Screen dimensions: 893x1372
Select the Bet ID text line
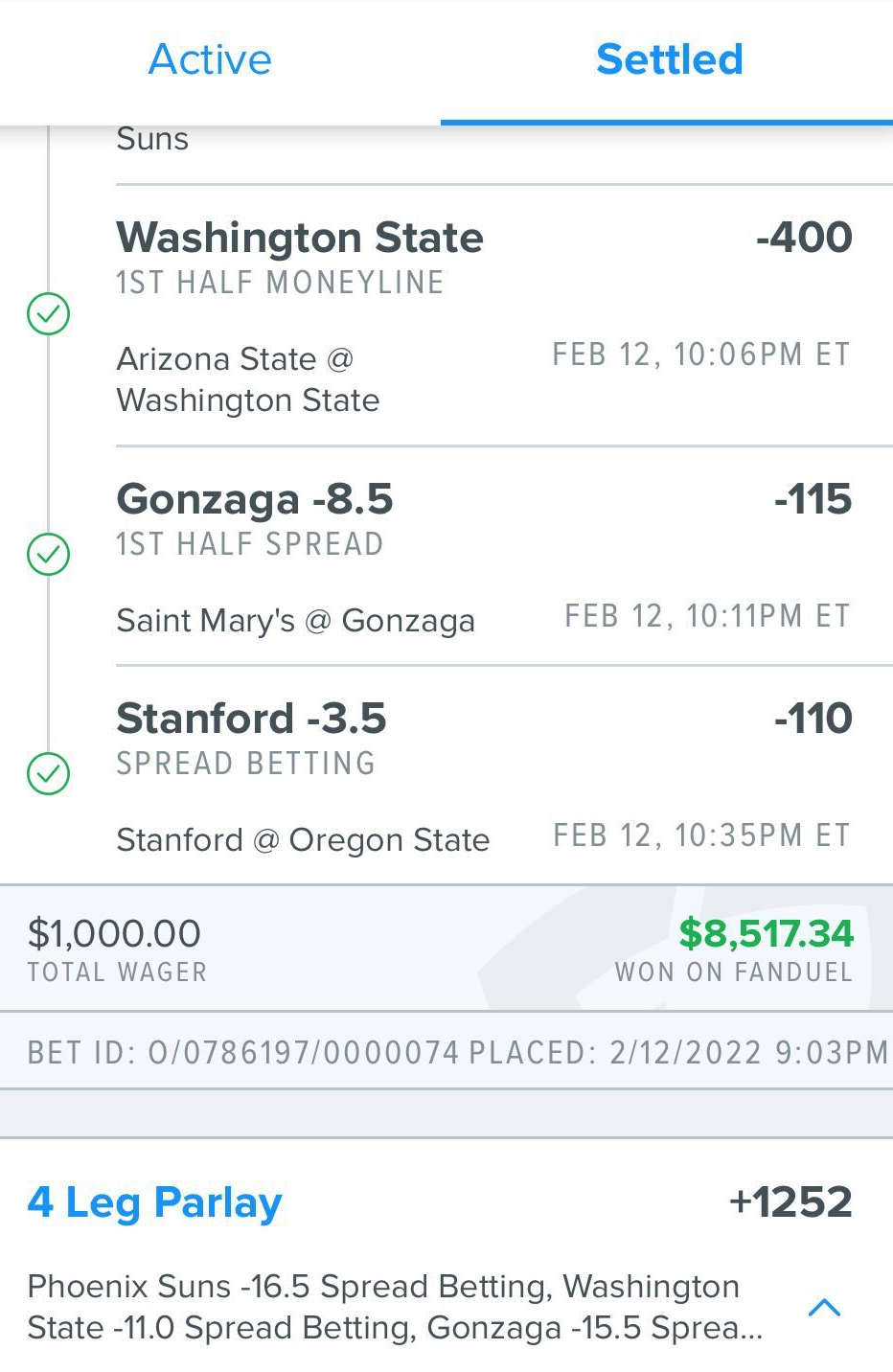point(458,1052)
